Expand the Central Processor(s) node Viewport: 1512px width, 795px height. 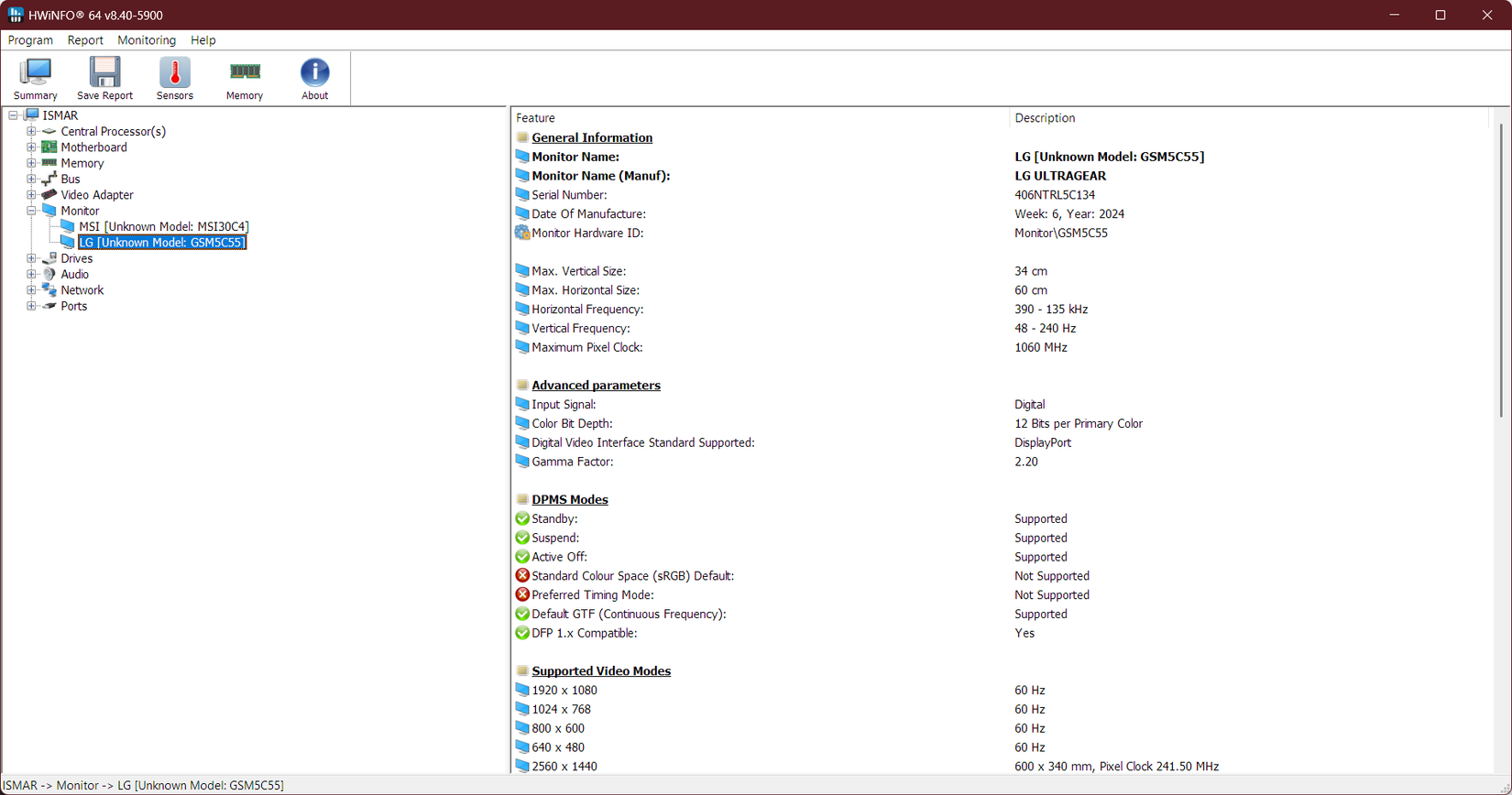pos(31,131)
